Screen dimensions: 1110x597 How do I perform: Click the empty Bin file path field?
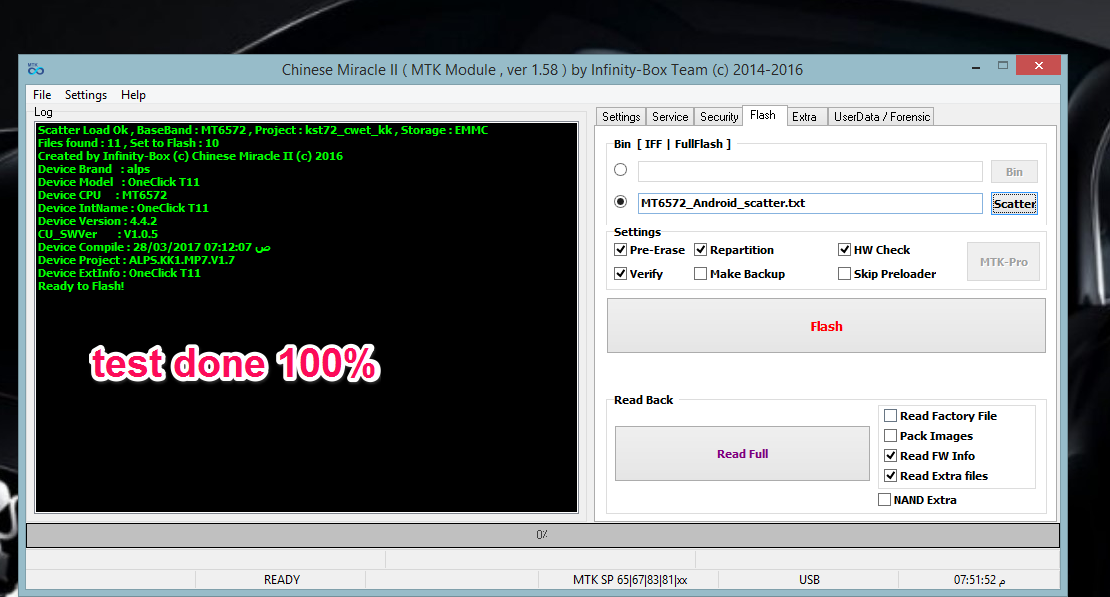click(810, 171)
